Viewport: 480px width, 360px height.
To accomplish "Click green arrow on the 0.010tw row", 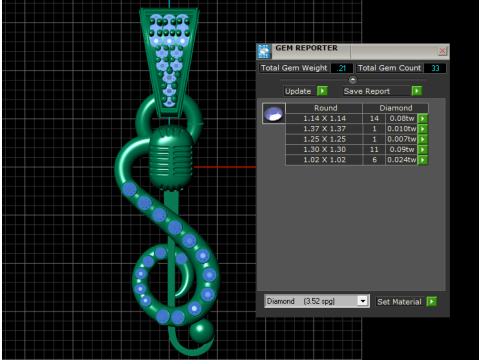I will (423, 129).
